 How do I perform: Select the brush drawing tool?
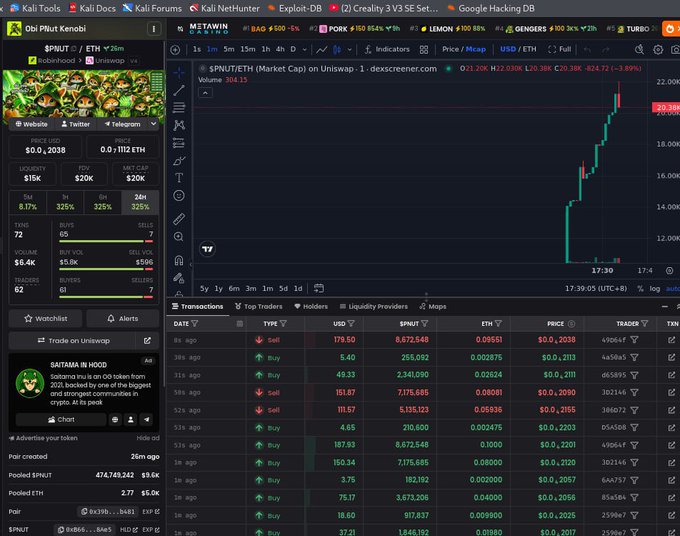179,161
